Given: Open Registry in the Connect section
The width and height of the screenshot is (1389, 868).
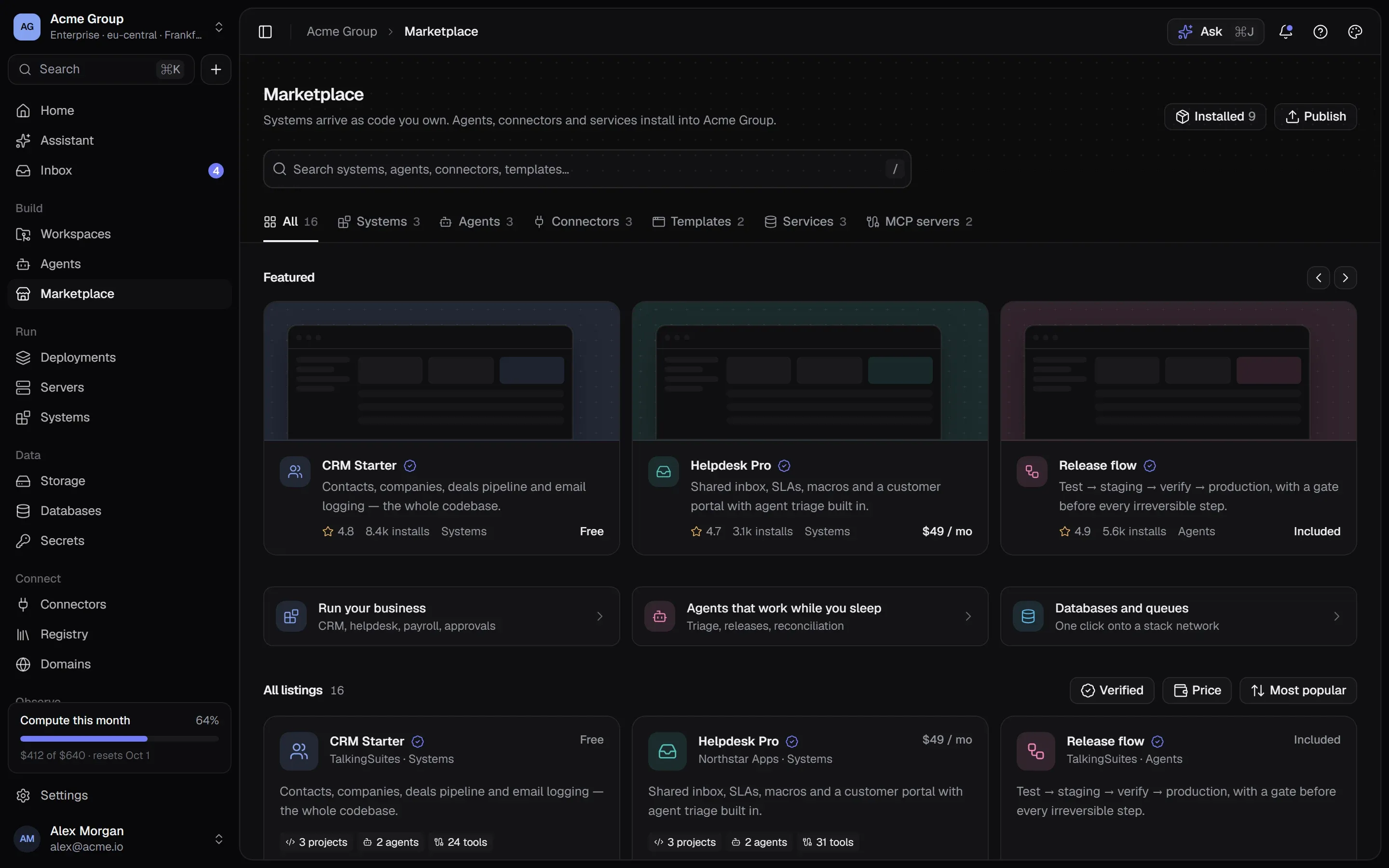Looking at the screenshot, I should [120, 634].
